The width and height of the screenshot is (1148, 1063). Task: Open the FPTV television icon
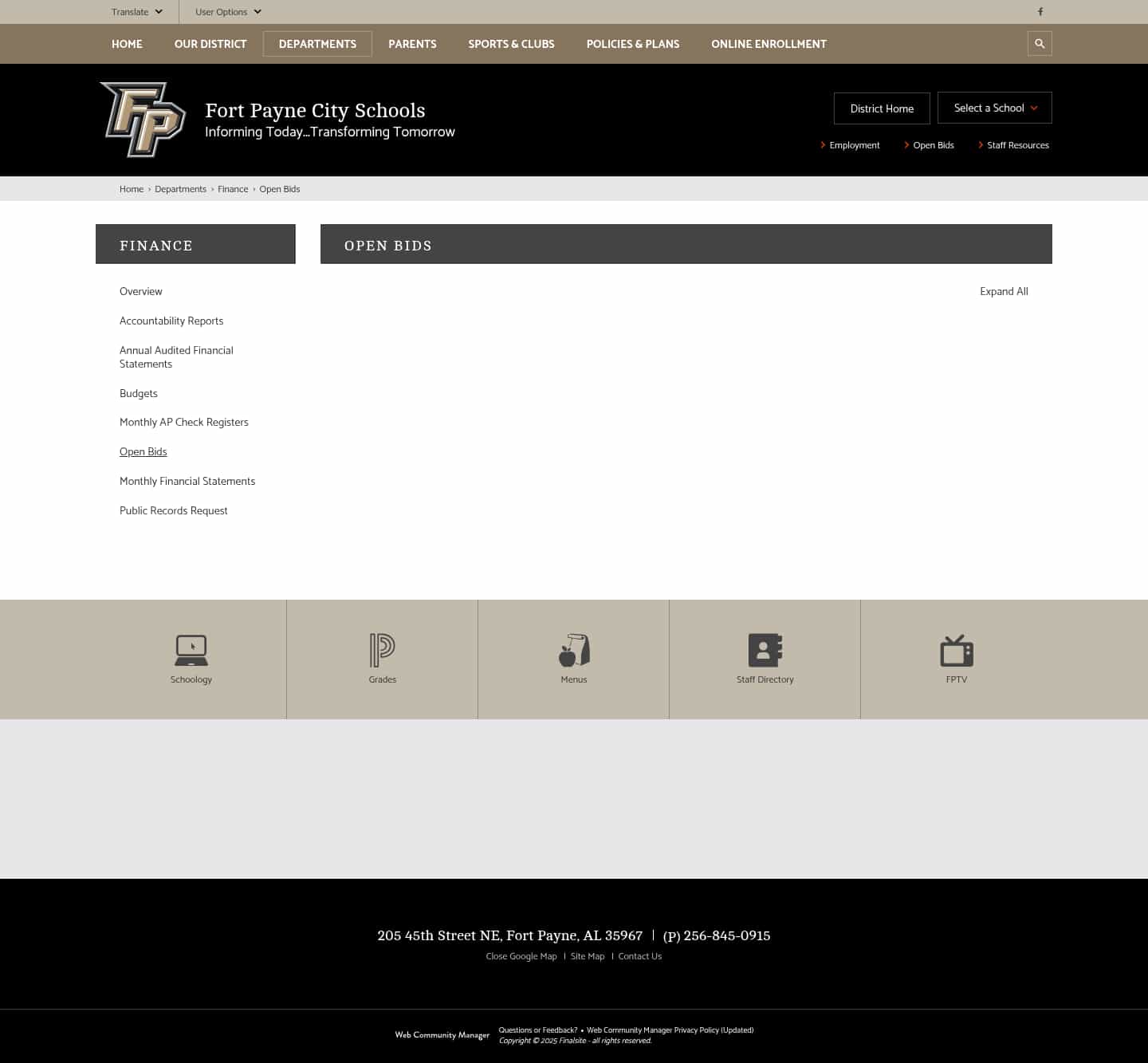pos(957,651)
